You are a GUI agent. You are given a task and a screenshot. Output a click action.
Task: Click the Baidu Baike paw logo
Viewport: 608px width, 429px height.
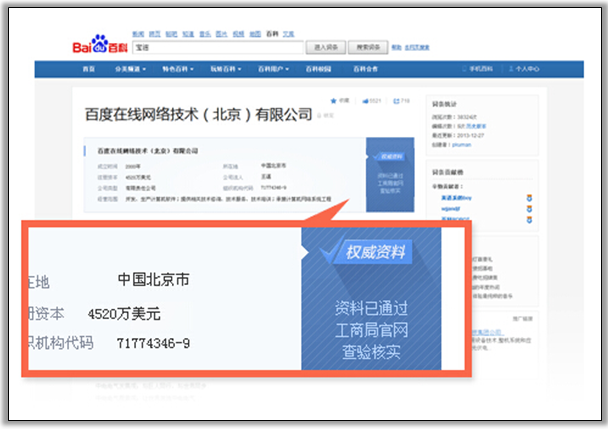(100, 43)
